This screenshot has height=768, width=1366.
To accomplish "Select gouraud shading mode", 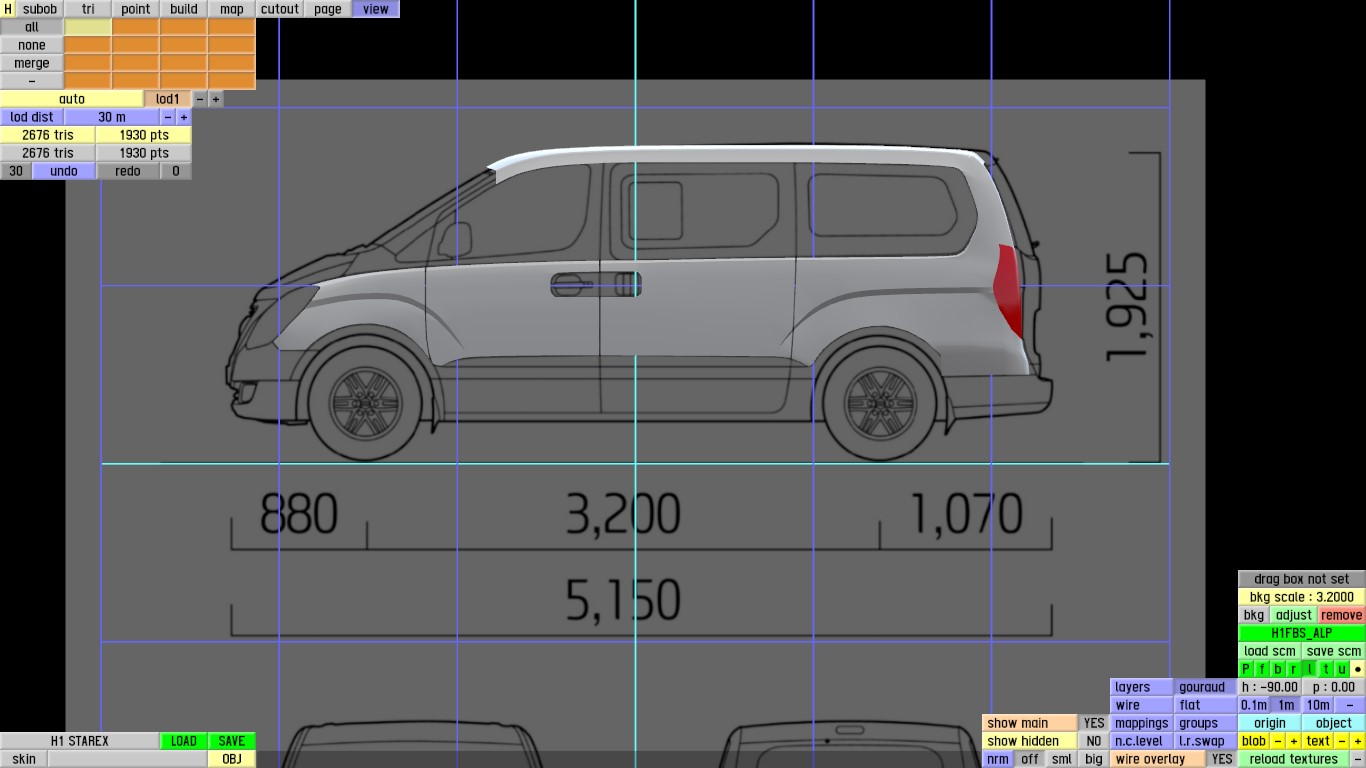I will coord(1206,687).
